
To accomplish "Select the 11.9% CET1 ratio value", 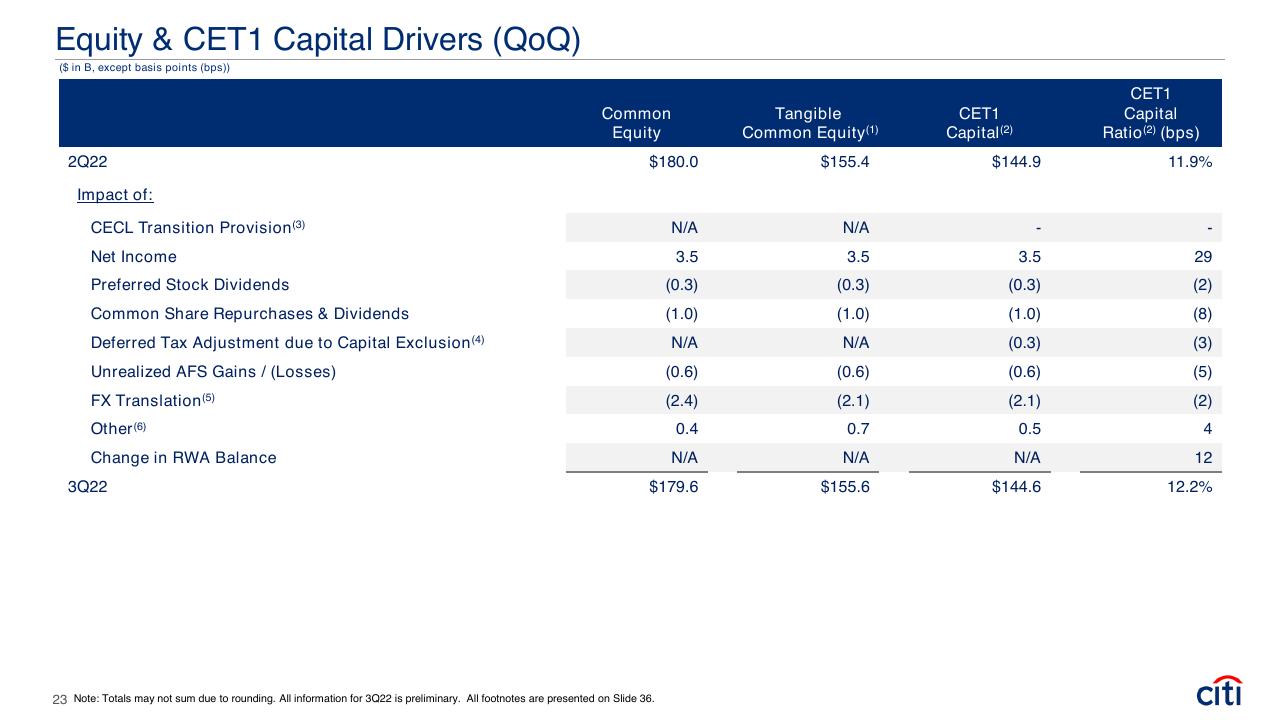I will coord(1188,161).
